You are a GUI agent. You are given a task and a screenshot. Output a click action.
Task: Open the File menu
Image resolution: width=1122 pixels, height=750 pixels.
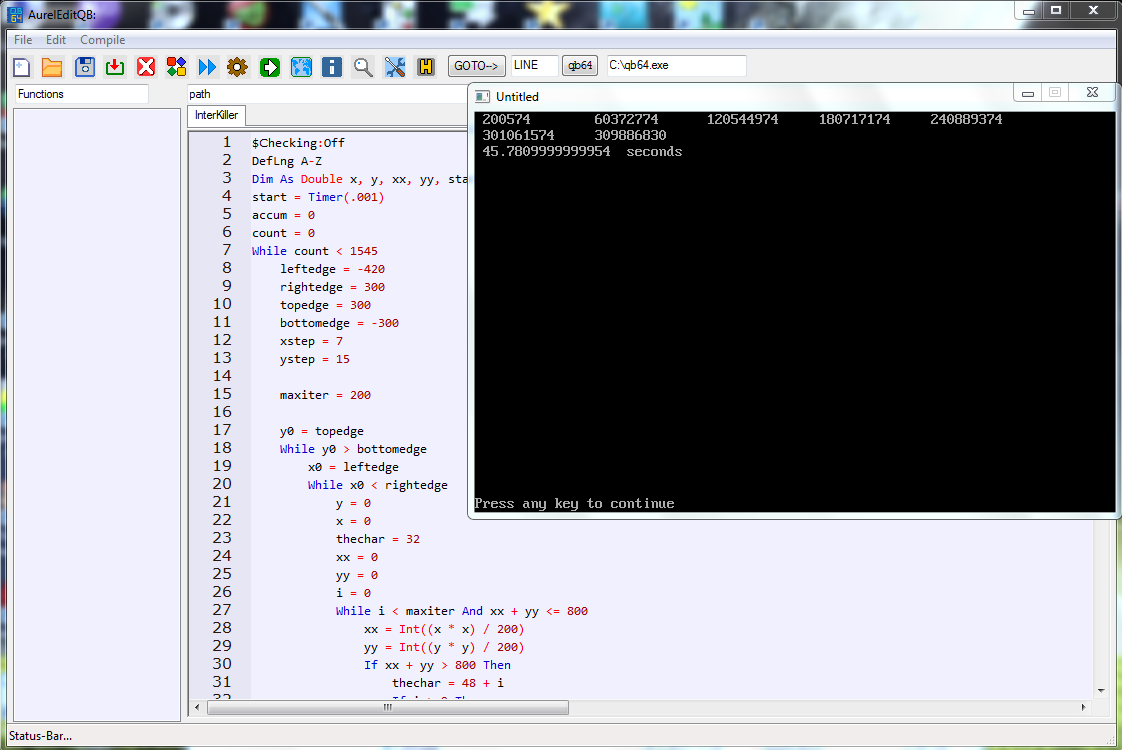click(23, 40)
